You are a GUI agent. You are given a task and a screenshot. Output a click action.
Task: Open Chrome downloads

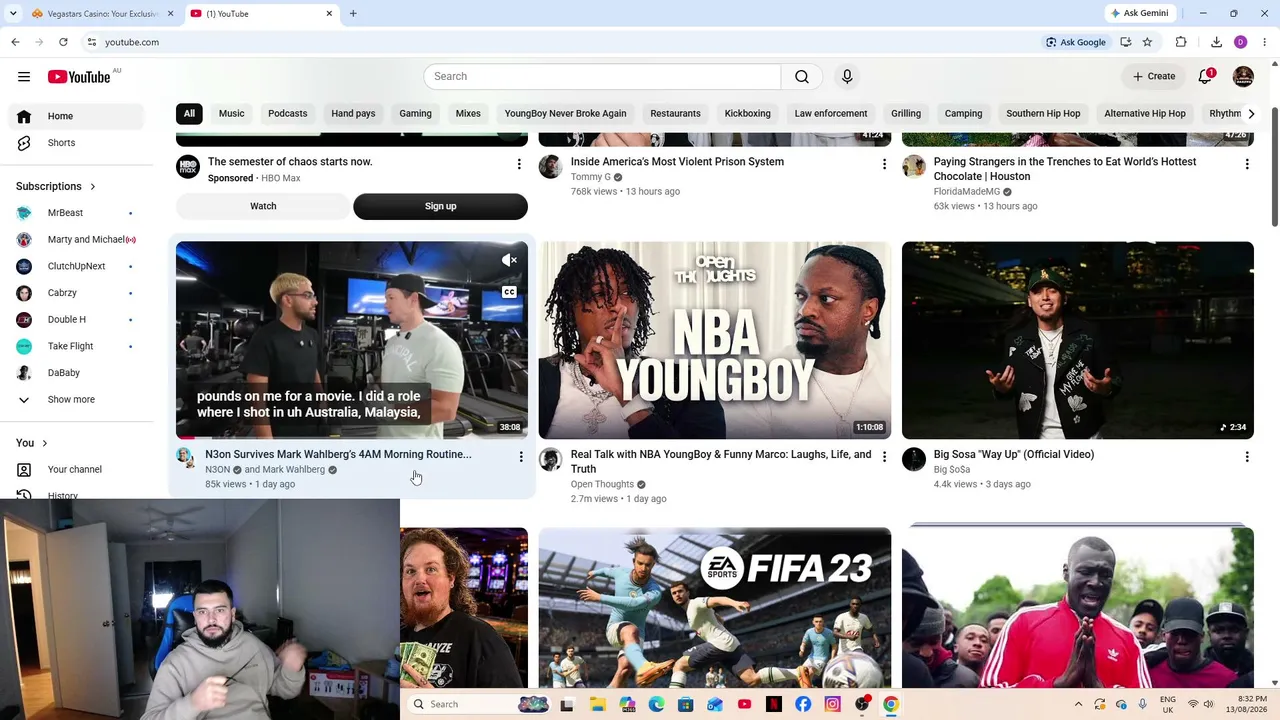coord(1216,42)
